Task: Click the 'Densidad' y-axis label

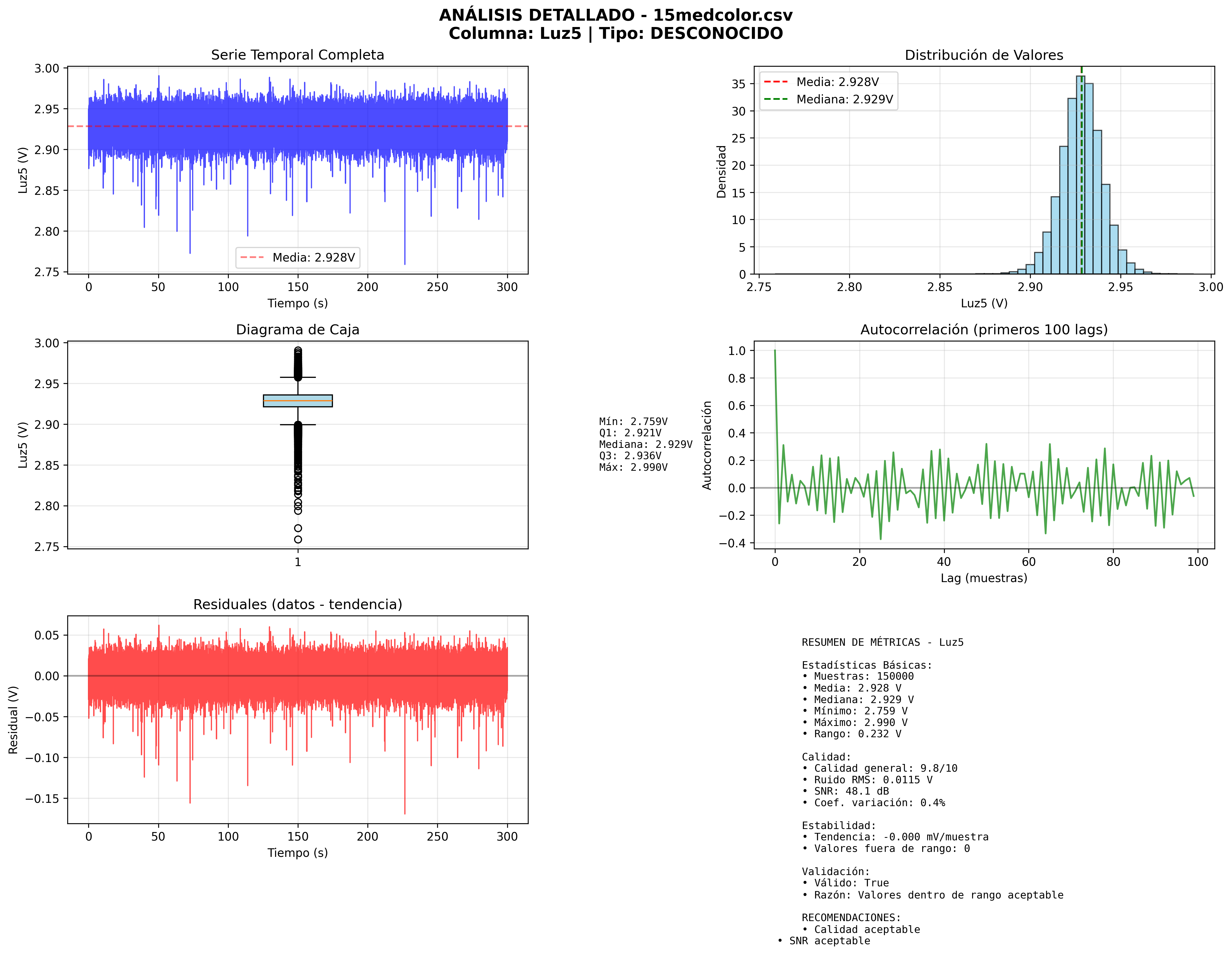Action: click(721, 171)
